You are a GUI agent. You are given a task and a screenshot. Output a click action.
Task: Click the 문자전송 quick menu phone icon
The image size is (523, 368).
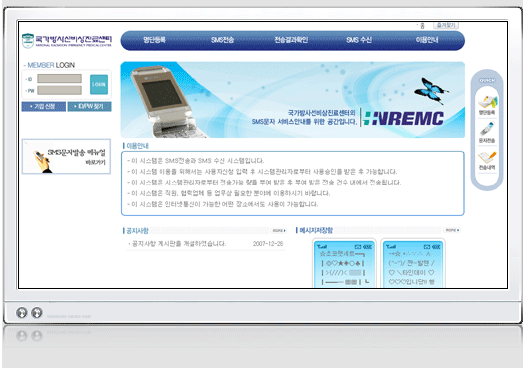click(x=487, y=129)
